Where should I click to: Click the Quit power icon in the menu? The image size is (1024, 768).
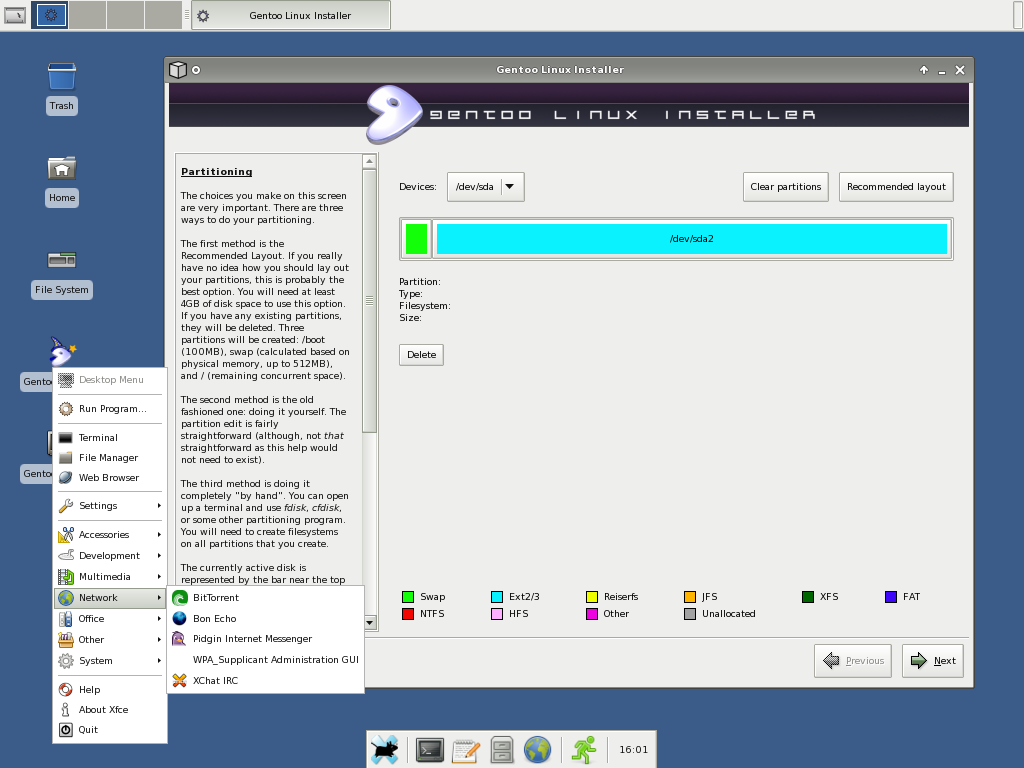(66, 730)
